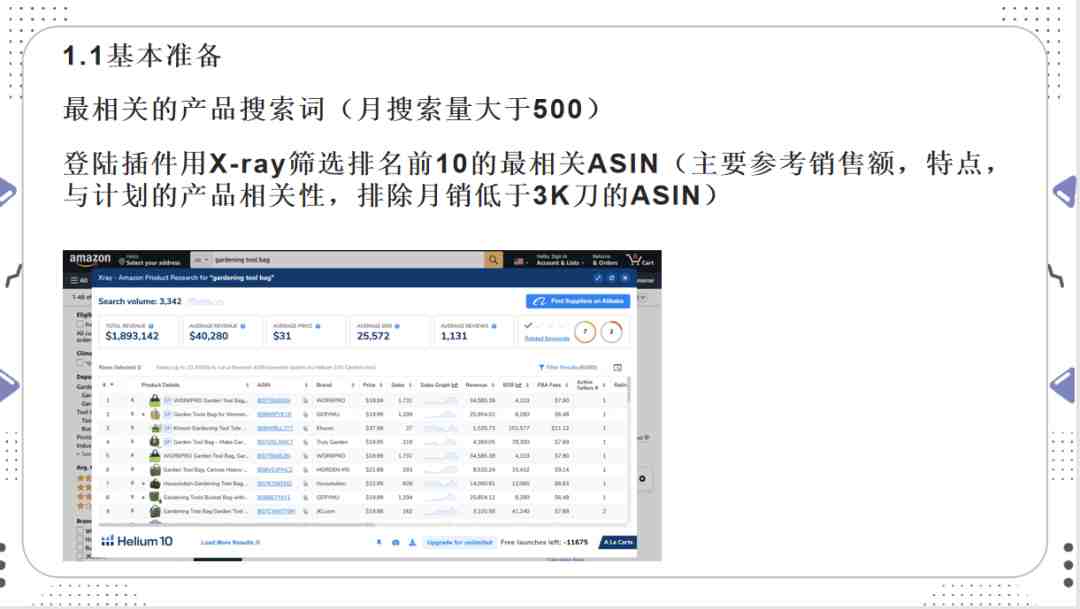This screenshot has width=1080, height=609.
Task: Open Returns & Orders on Amazon
Action: (605, 260)
